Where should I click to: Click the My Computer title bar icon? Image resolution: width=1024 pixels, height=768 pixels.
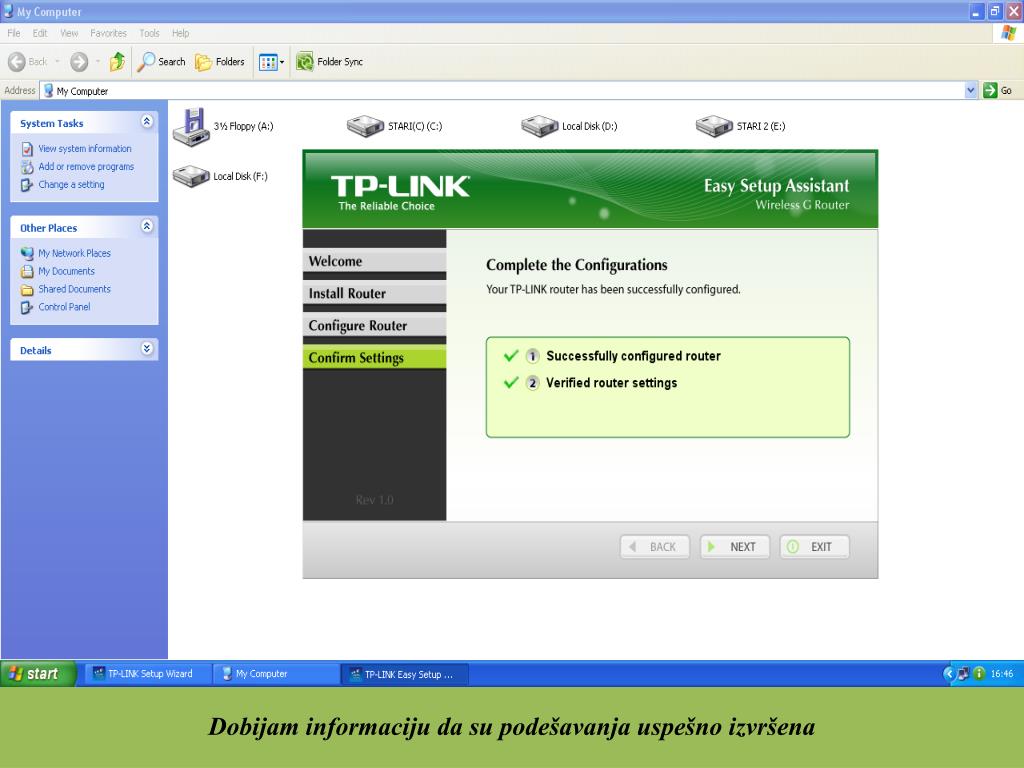click(8, 11)
